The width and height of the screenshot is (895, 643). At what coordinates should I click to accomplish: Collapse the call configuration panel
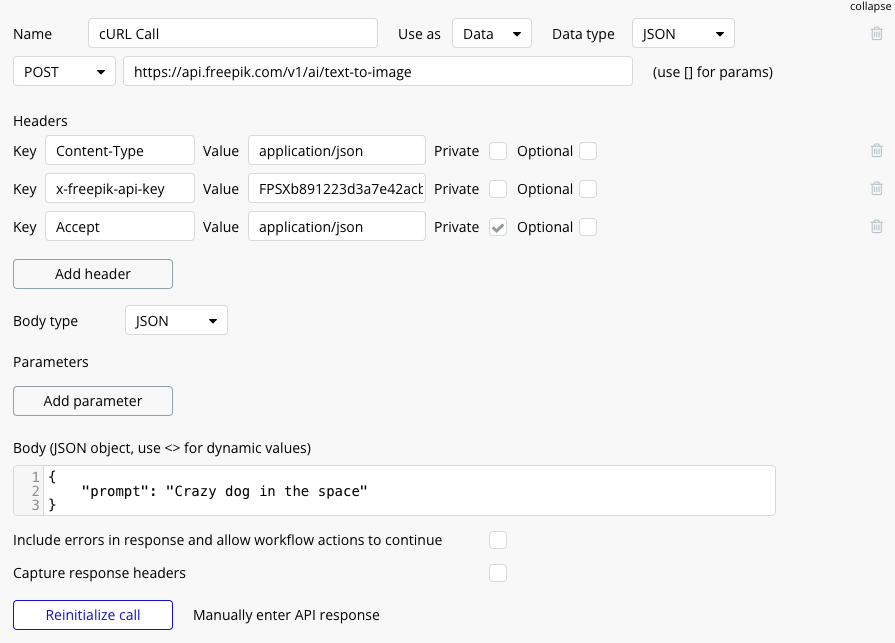869,6
